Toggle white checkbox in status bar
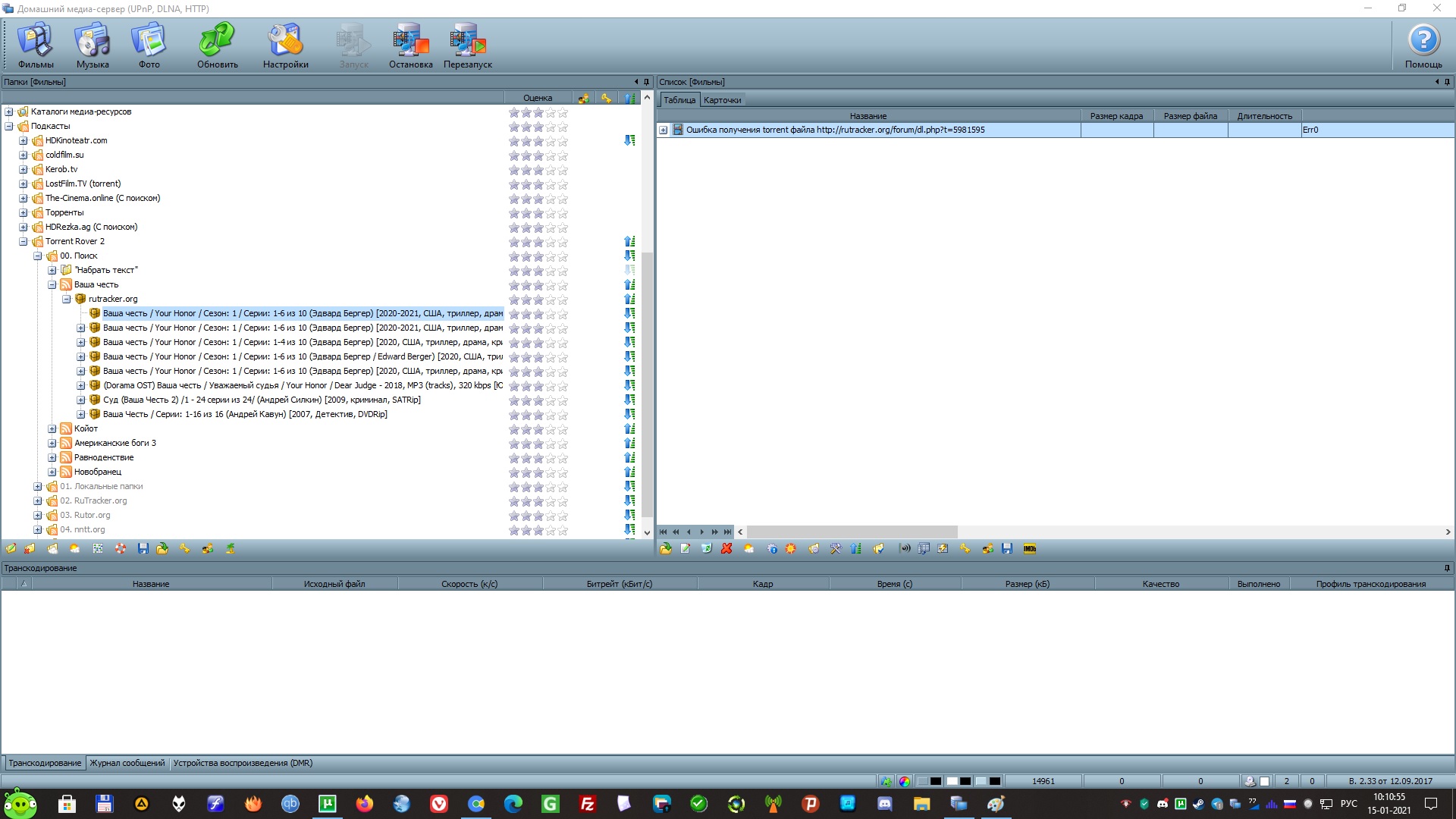This screenshot has height=819, width=1456. (x=1264, y=781)
